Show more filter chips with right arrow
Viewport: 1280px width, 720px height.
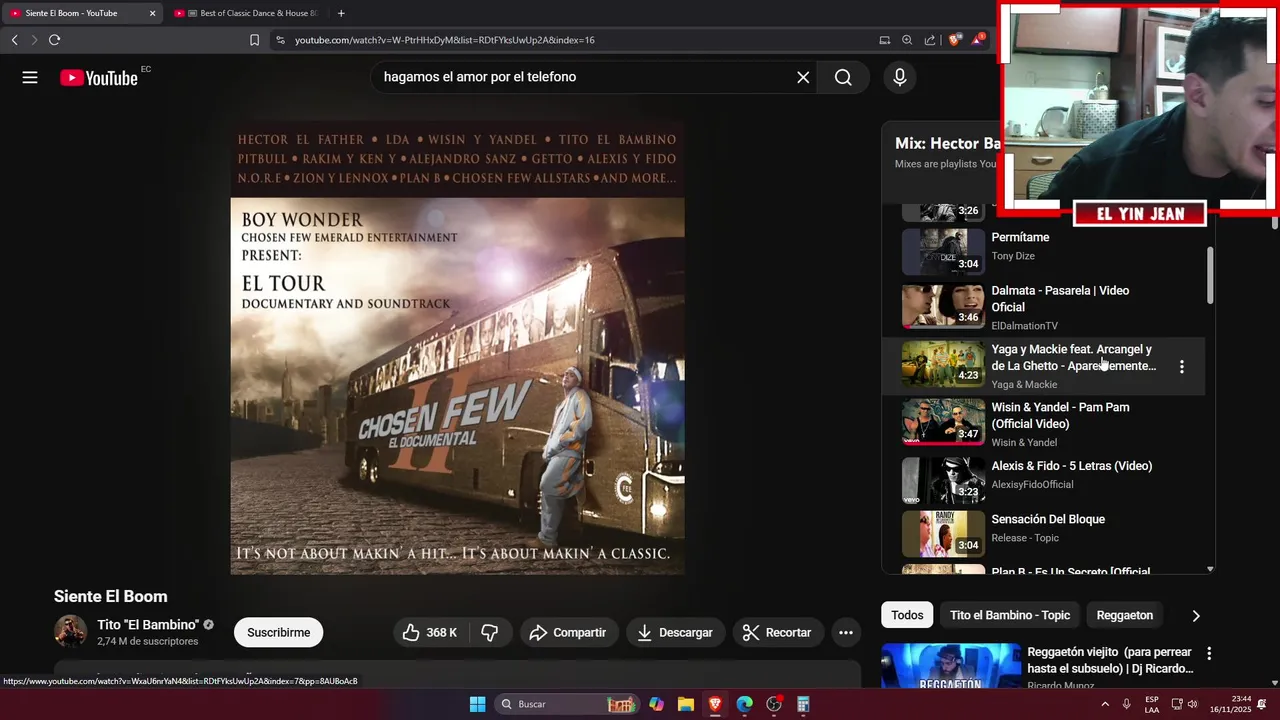point(1196,616)
